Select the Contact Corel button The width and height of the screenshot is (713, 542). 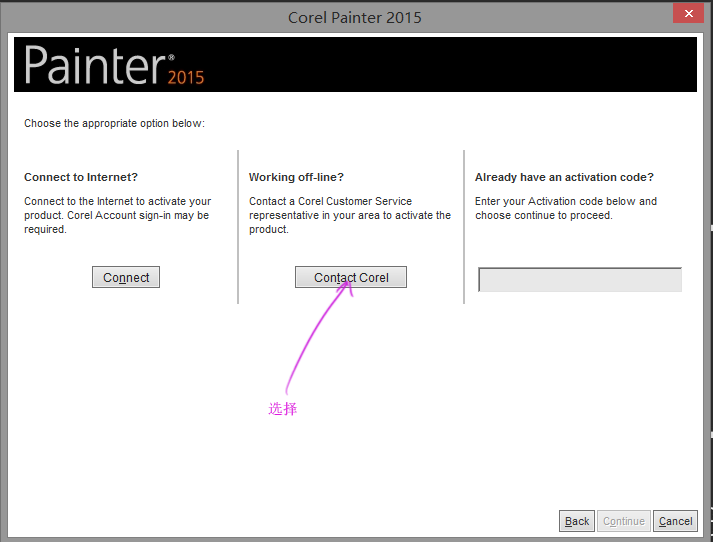(351, 277)
